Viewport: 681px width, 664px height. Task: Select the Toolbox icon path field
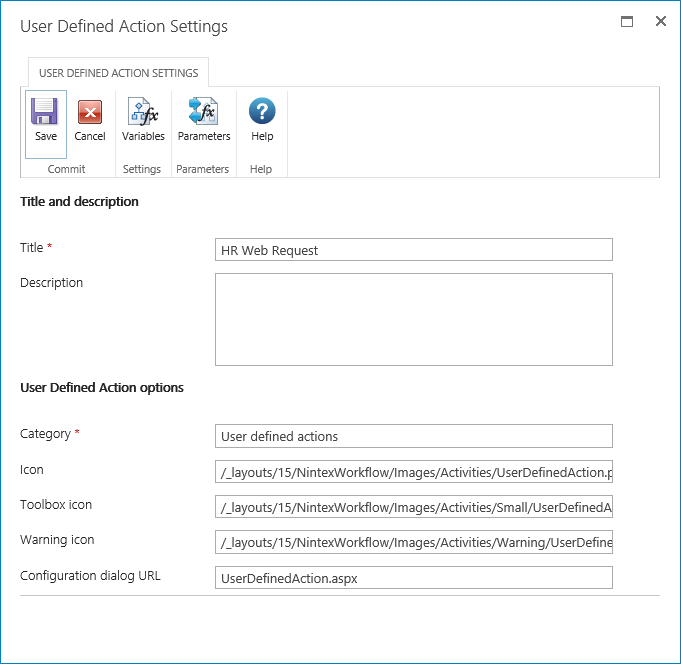pyautogui.click(x=413, y=507)
